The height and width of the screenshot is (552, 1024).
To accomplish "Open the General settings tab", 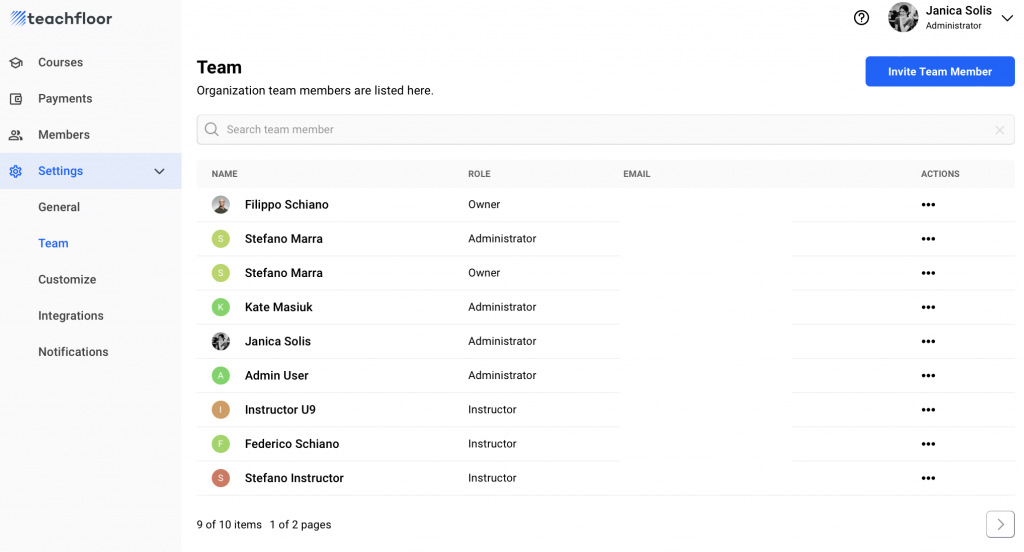I will (59, 207).
